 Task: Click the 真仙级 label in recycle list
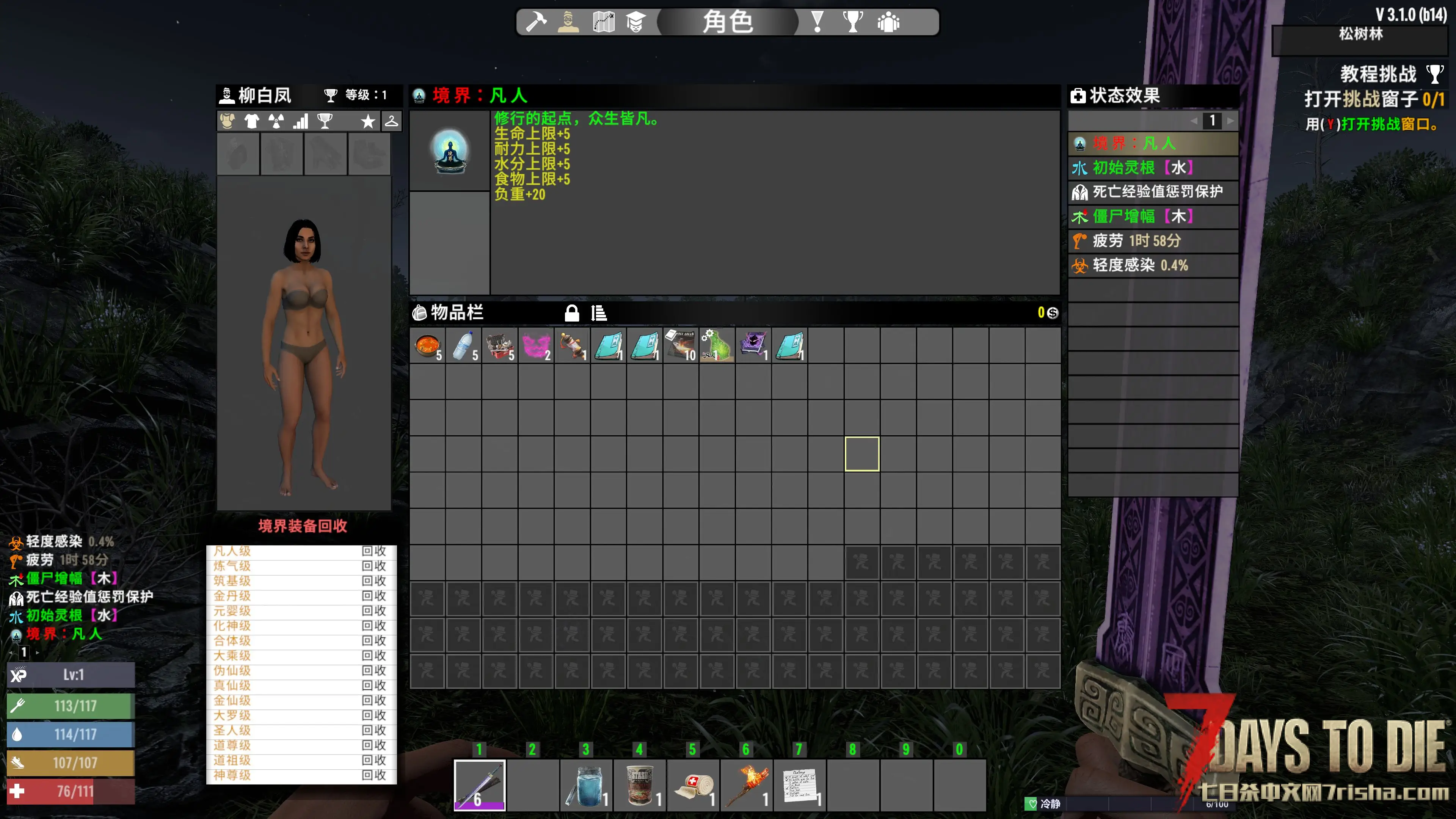tap(232, 686)
